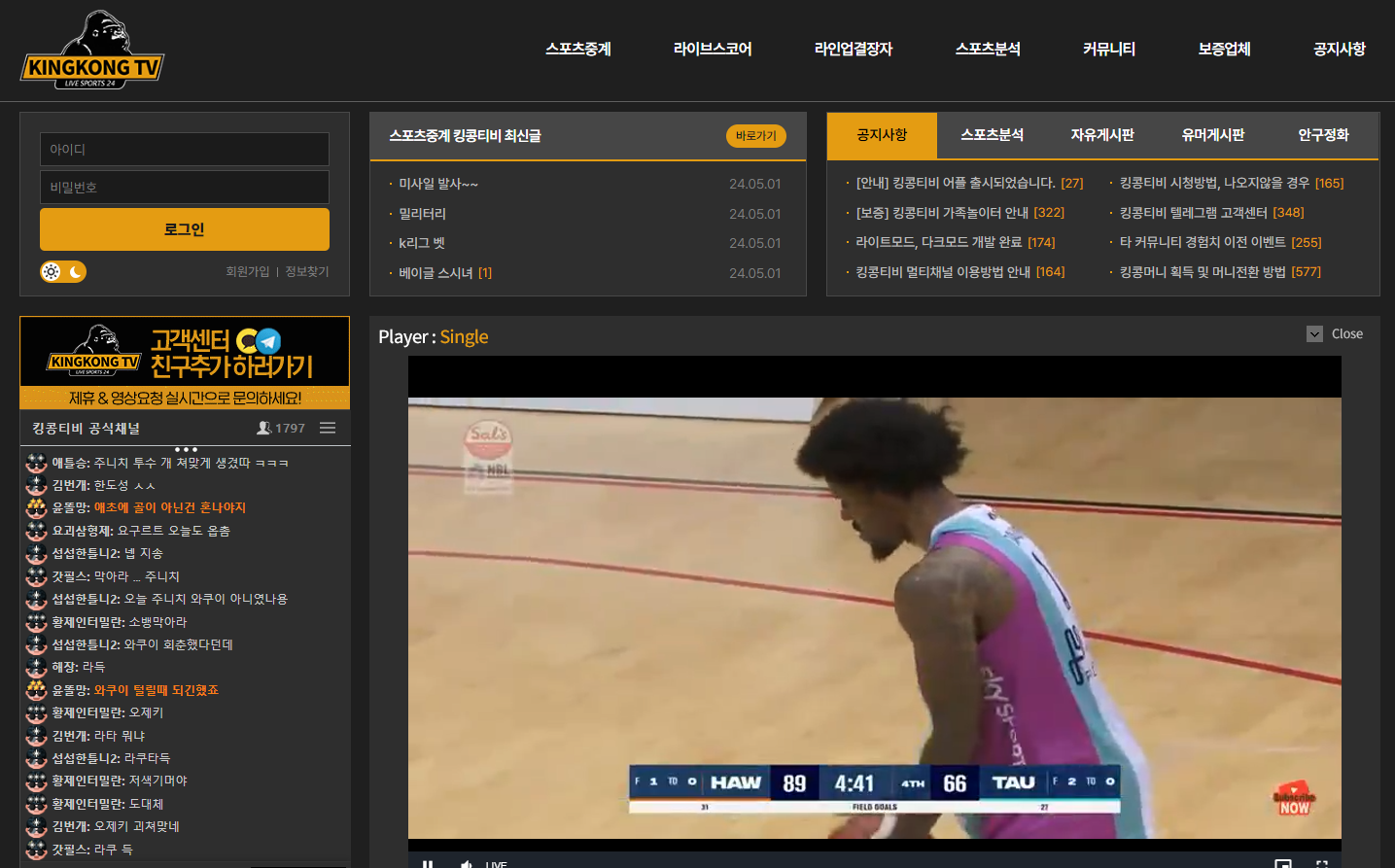This screenshot has height=868, width=1395.
Task: Click the chat drag handle dots
Action: 186,449
